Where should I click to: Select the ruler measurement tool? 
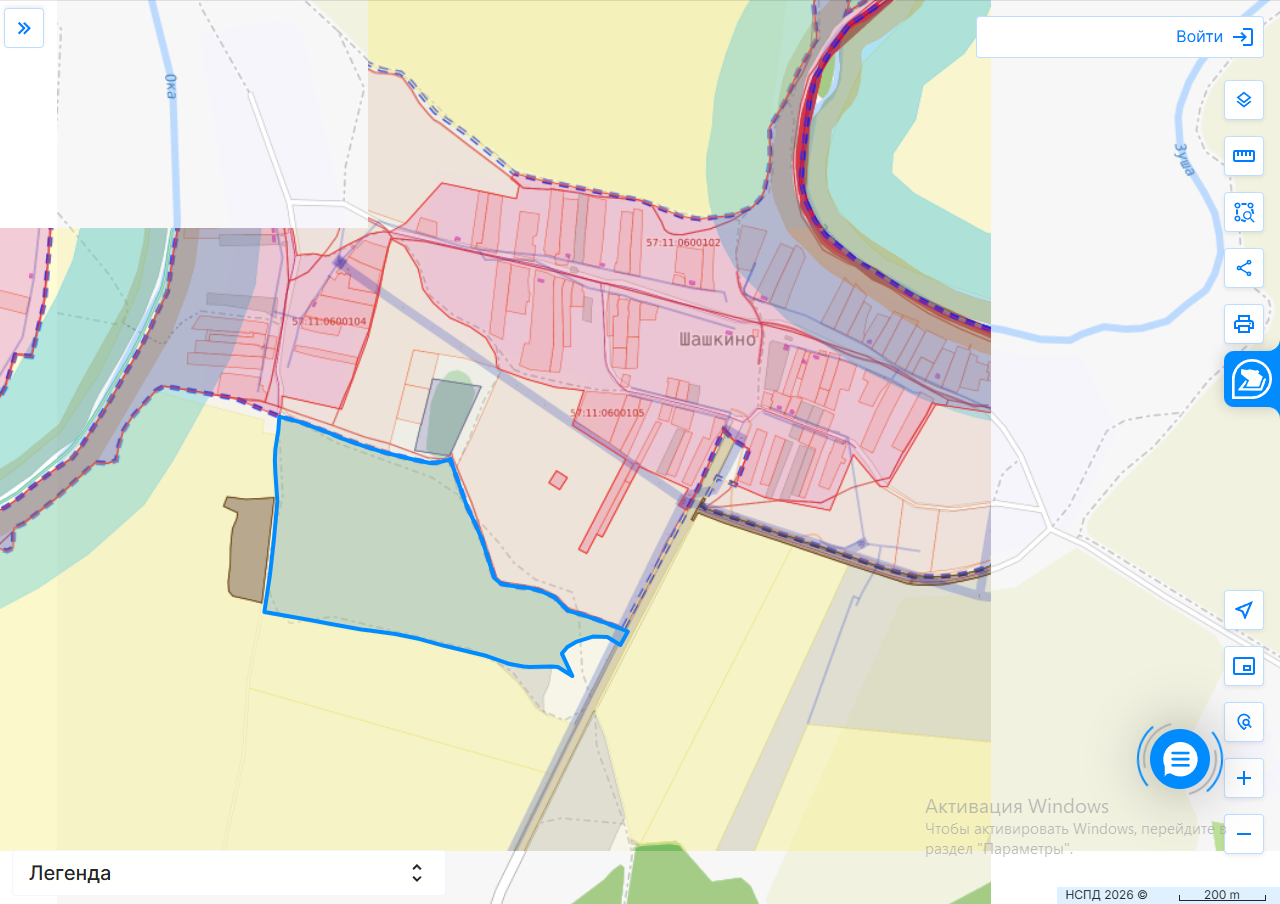[1244, 156]
